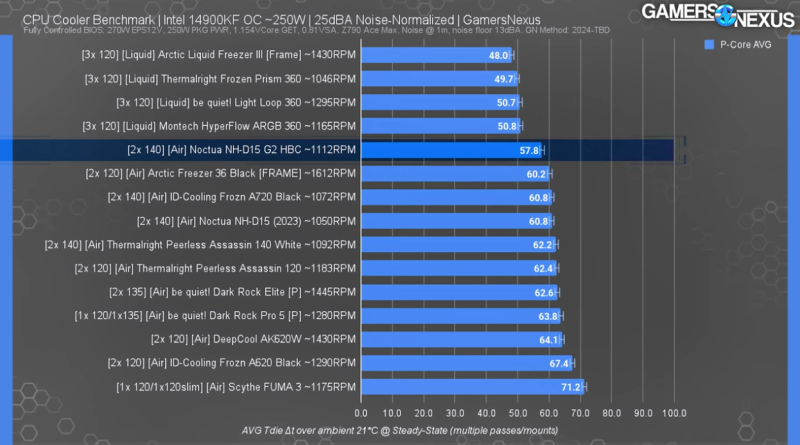This screenshot has height=445, width=800.
Task: Select the Noctua NH-D15 (2023) label
Action: click(246, 221)
